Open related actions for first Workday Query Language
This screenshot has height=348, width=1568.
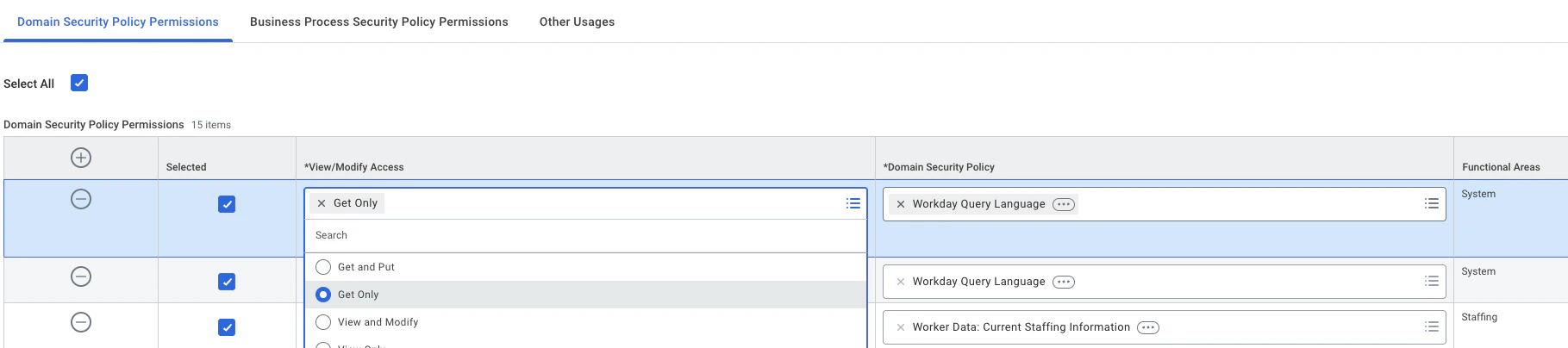[x=1064, y=204]
